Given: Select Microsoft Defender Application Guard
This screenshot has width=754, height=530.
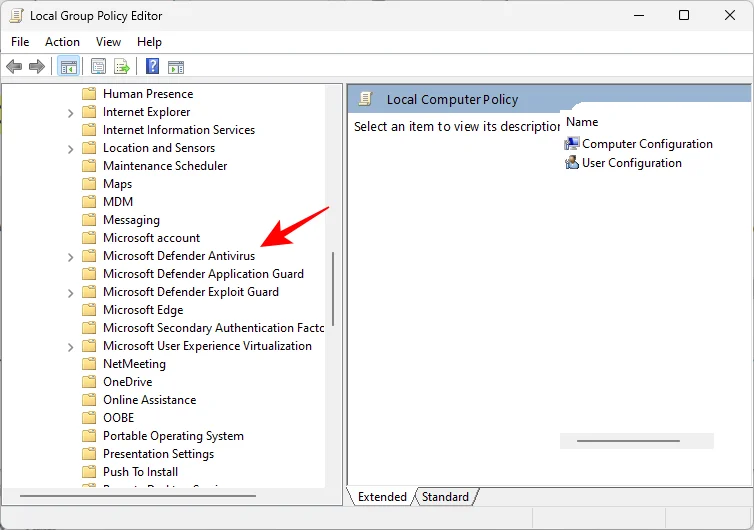Looking at the screenshot, I should tap(203, 274).
